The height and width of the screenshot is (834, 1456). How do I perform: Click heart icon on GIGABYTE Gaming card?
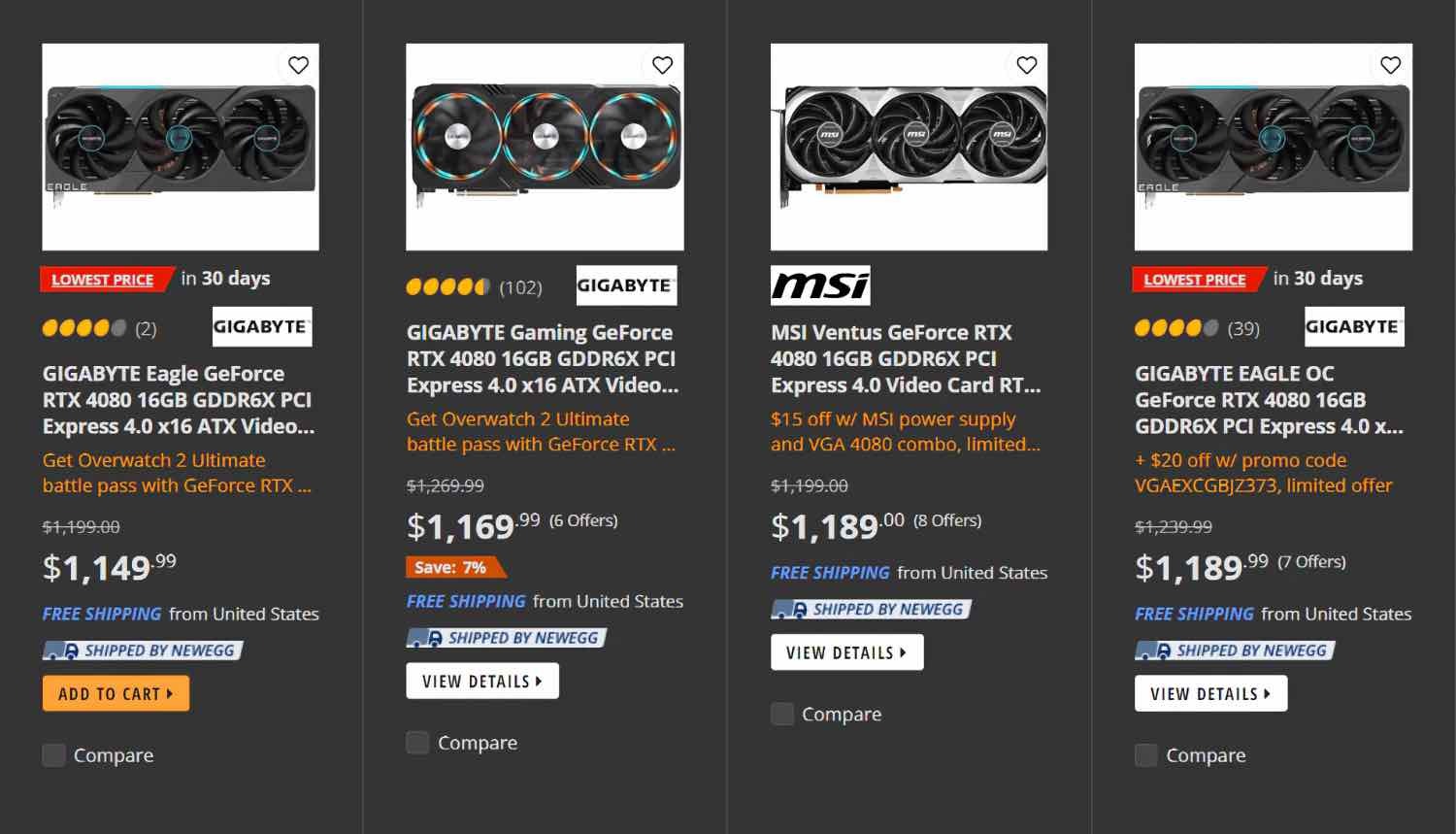[662, 65]
